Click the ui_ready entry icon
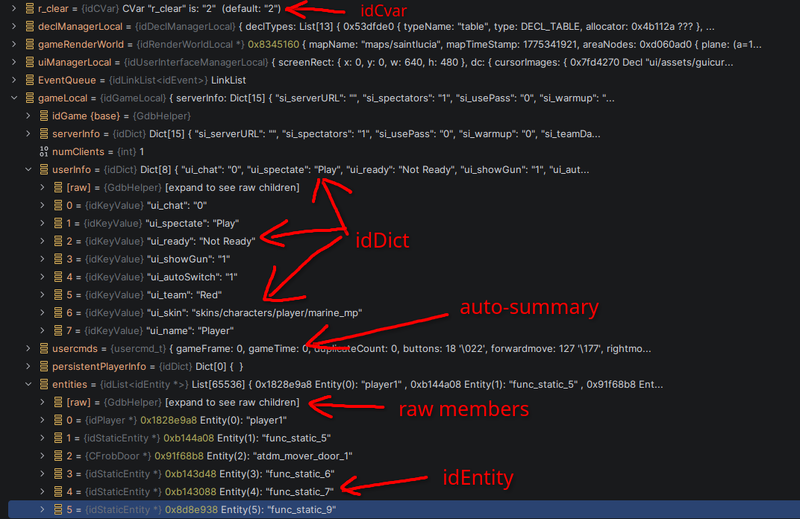800x519 pixels. point(58,241)
